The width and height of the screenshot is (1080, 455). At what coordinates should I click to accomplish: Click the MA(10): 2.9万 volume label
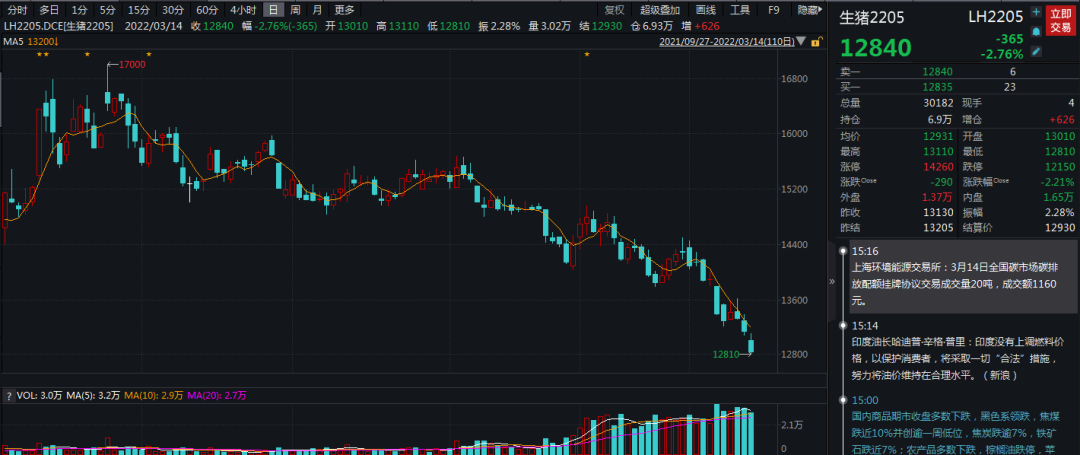153,396
